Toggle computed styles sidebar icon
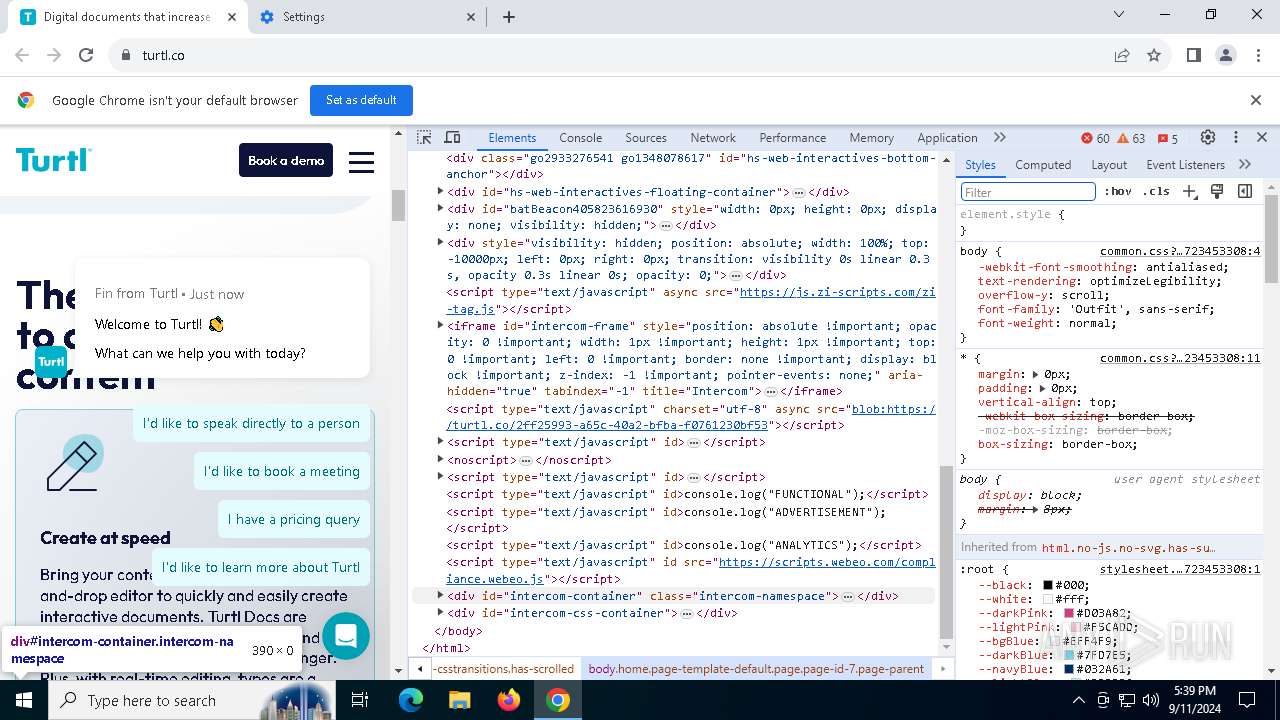Screen dimensions: 1280x720 pyautogui.click(x=1245, y=191)
